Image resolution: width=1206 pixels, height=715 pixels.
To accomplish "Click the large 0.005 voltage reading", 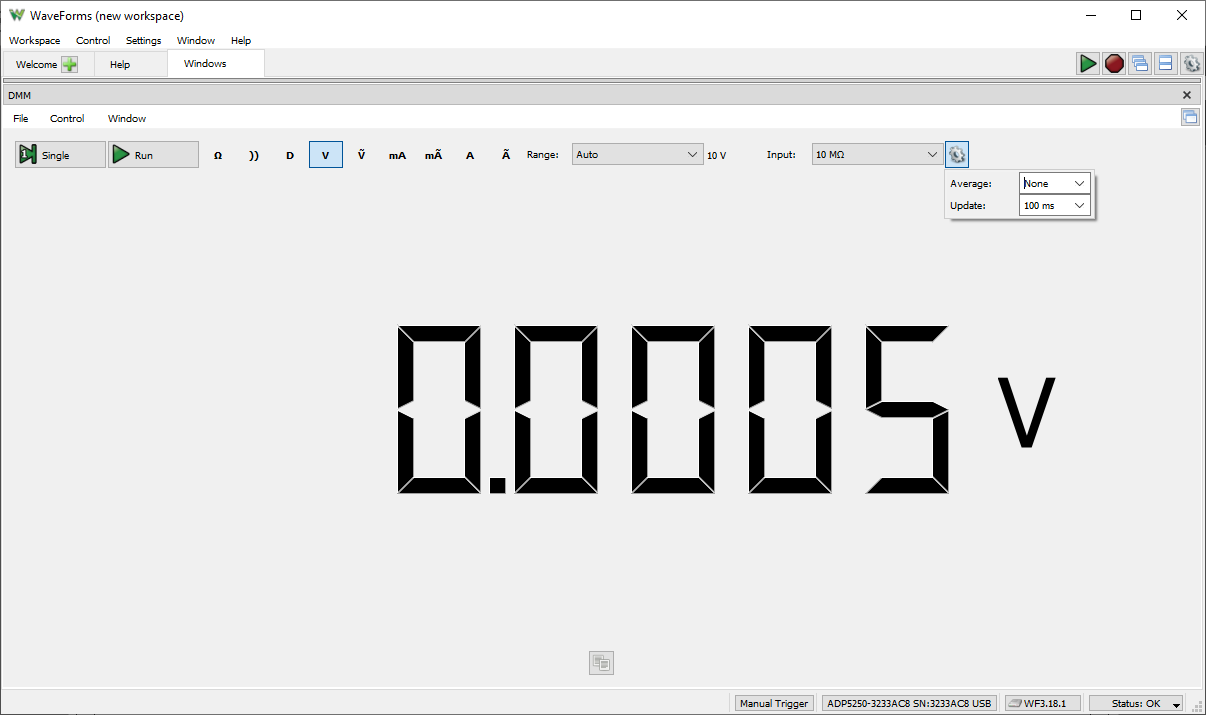I will 673,409.
